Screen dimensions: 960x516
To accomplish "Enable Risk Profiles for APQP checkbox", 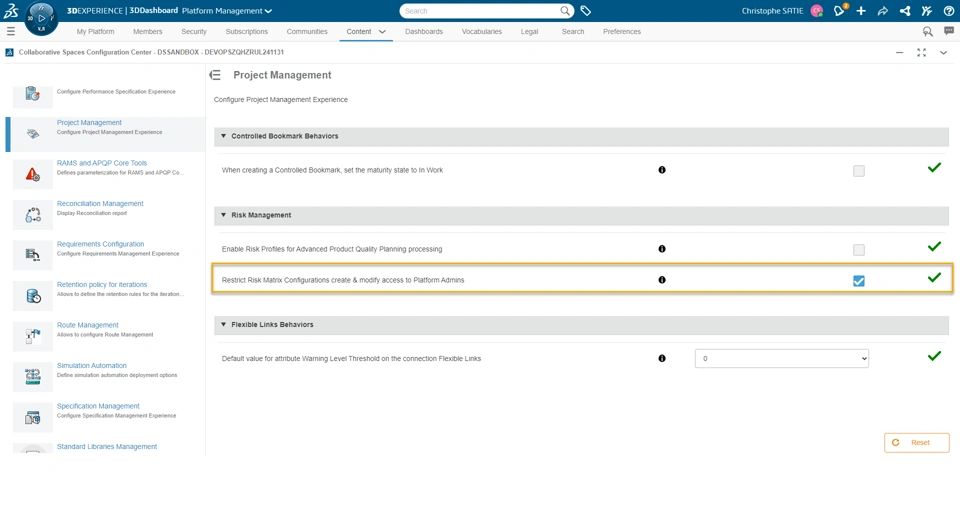I will coord(859,250).
